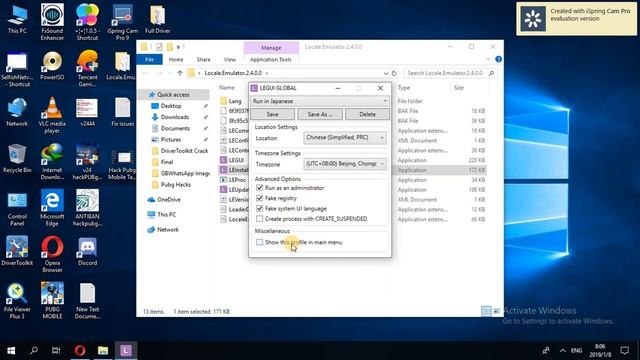Select Downloads in navigation pane
The image size is (640, 360).
click(175, 117)
